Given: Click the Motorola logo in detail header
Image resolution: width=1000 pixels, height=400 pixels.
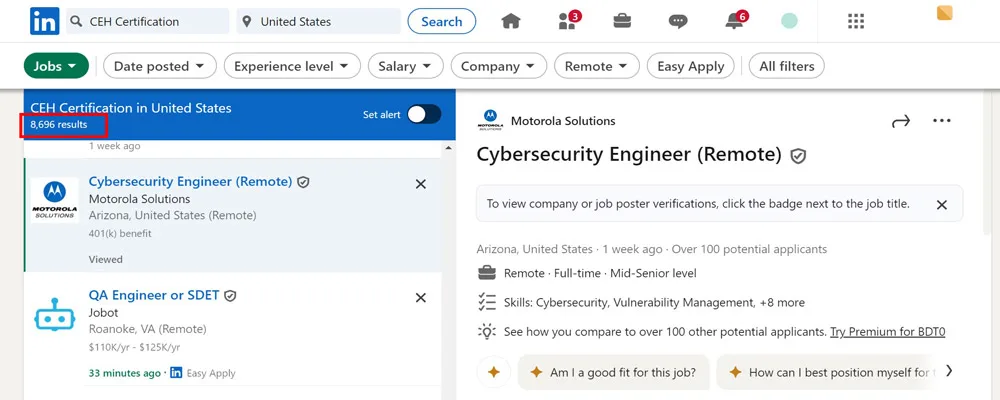Looking at the screenshot, I should click(x=490, y=121).
